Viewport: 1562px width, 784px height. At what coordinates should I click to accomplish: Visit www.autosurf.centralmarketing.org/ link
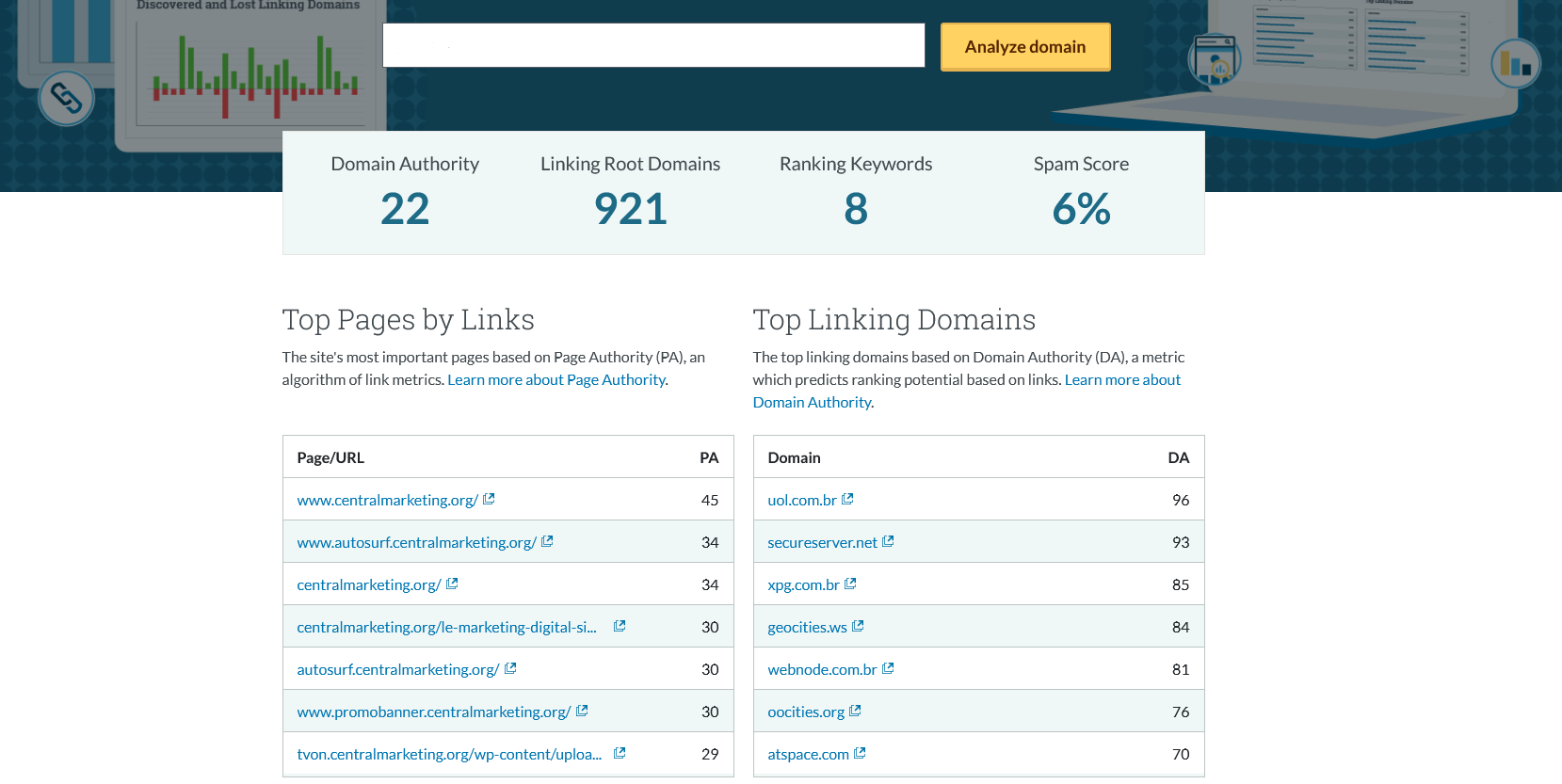(x=416, y=542)
